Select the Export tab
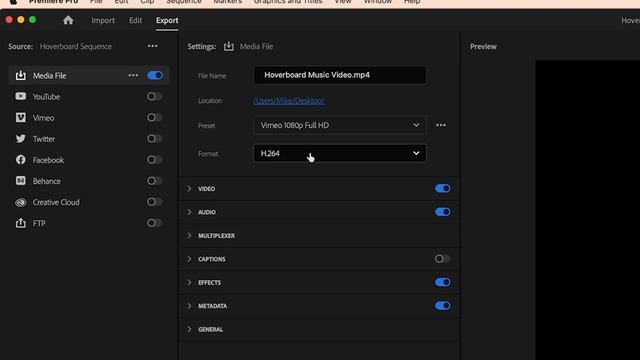640x360 pixels. (x=167, y=20)
